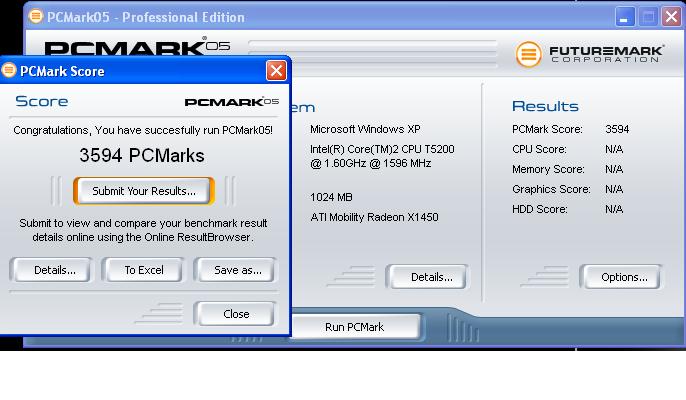
Task: Open Details in PCMark Score dialog
Action: coord(55,270)
